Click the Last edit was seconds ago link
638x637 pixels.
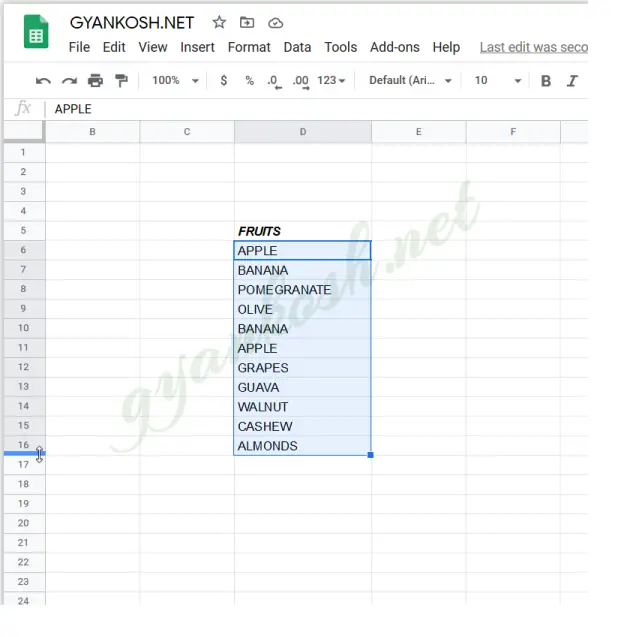(x=534, y=47)
